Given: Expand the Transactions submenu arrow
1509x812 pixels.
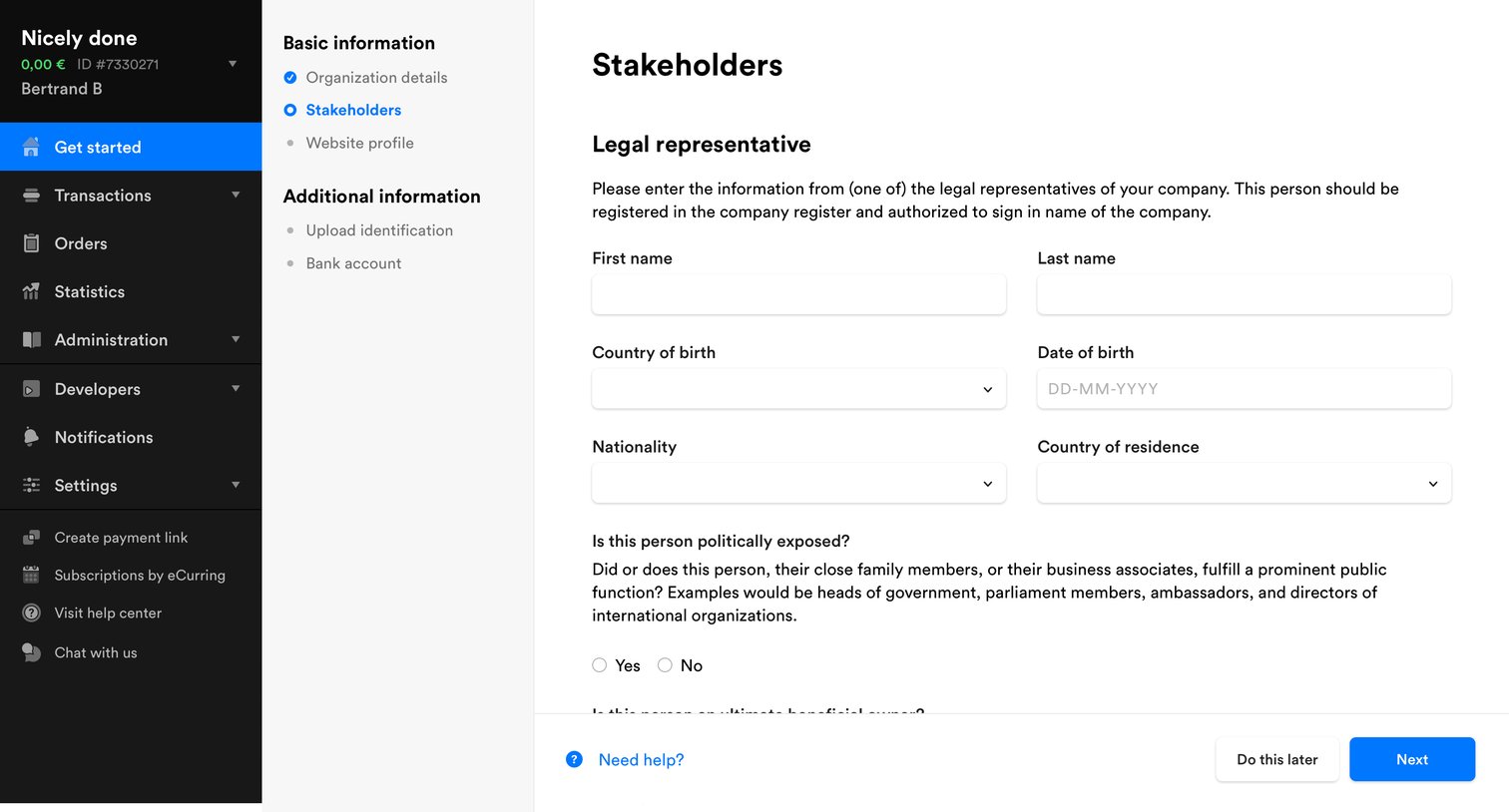Looking at the screenshot, I should (236, 195).
